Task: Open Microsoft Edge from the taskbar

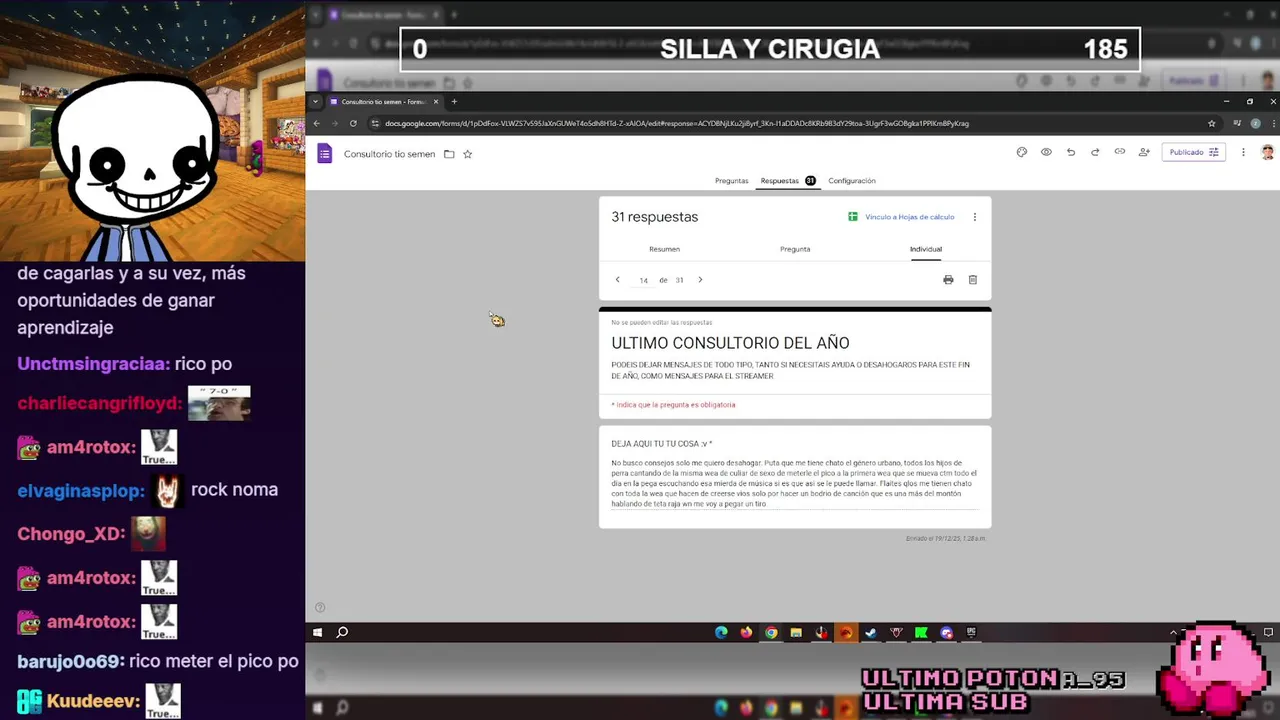Action: pos(721,632)
